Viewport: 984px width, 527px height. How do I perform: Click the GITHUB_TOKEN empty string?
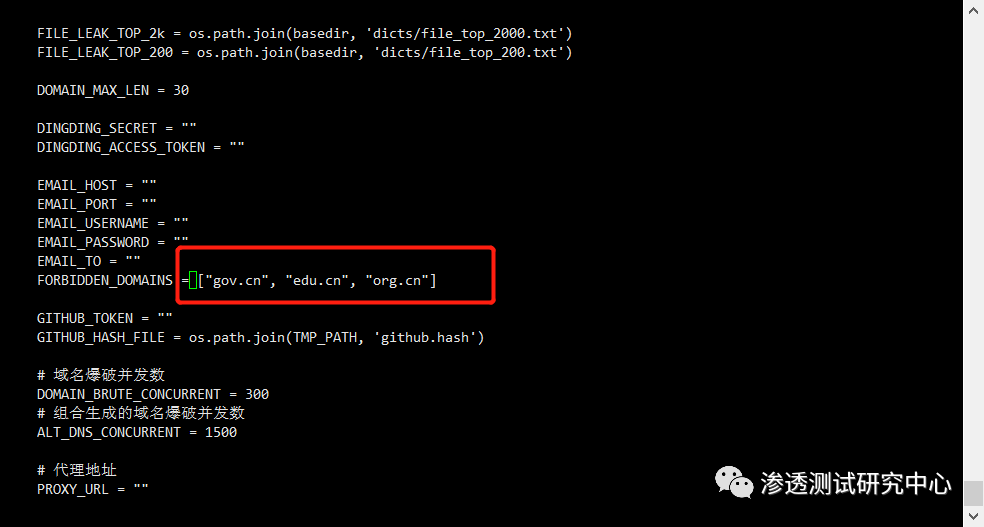(x=165, y=318)
